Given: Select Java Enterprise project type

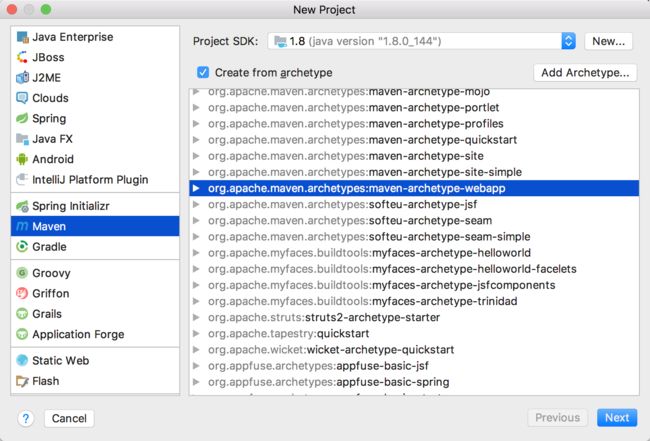Looking at the screenshot, I should coord(95,37).
